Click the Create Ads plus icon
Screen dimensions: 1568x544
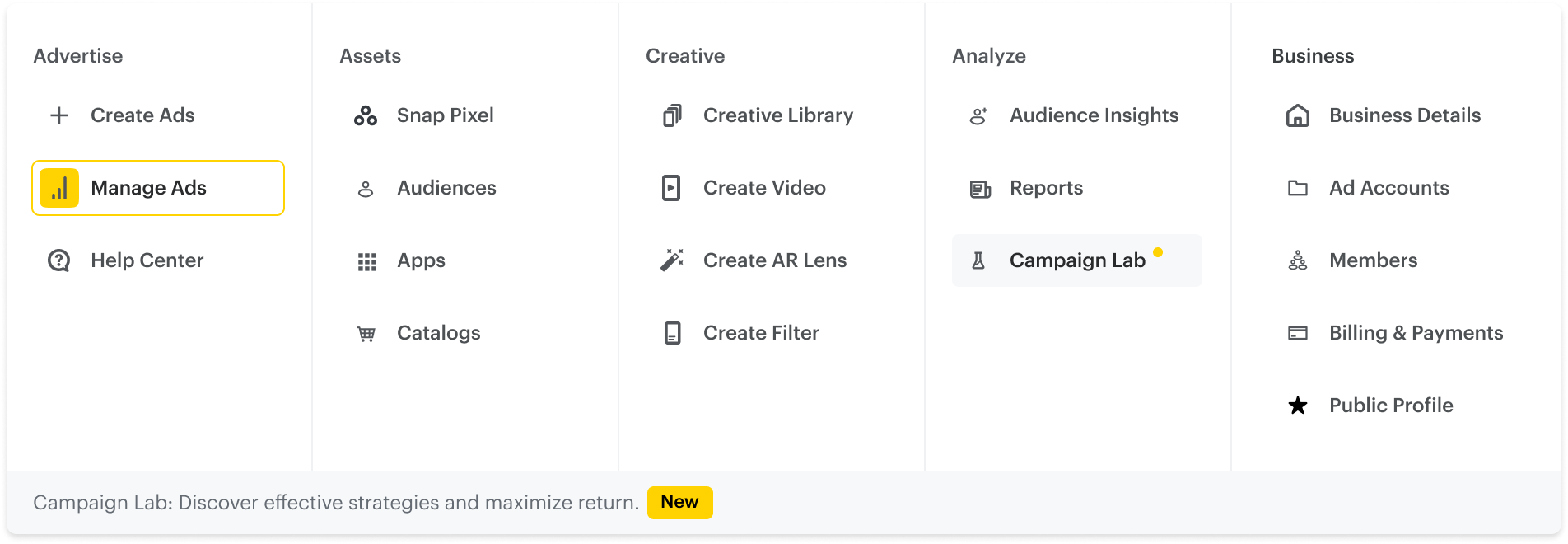pyautogui.click(x=59, y=115)
